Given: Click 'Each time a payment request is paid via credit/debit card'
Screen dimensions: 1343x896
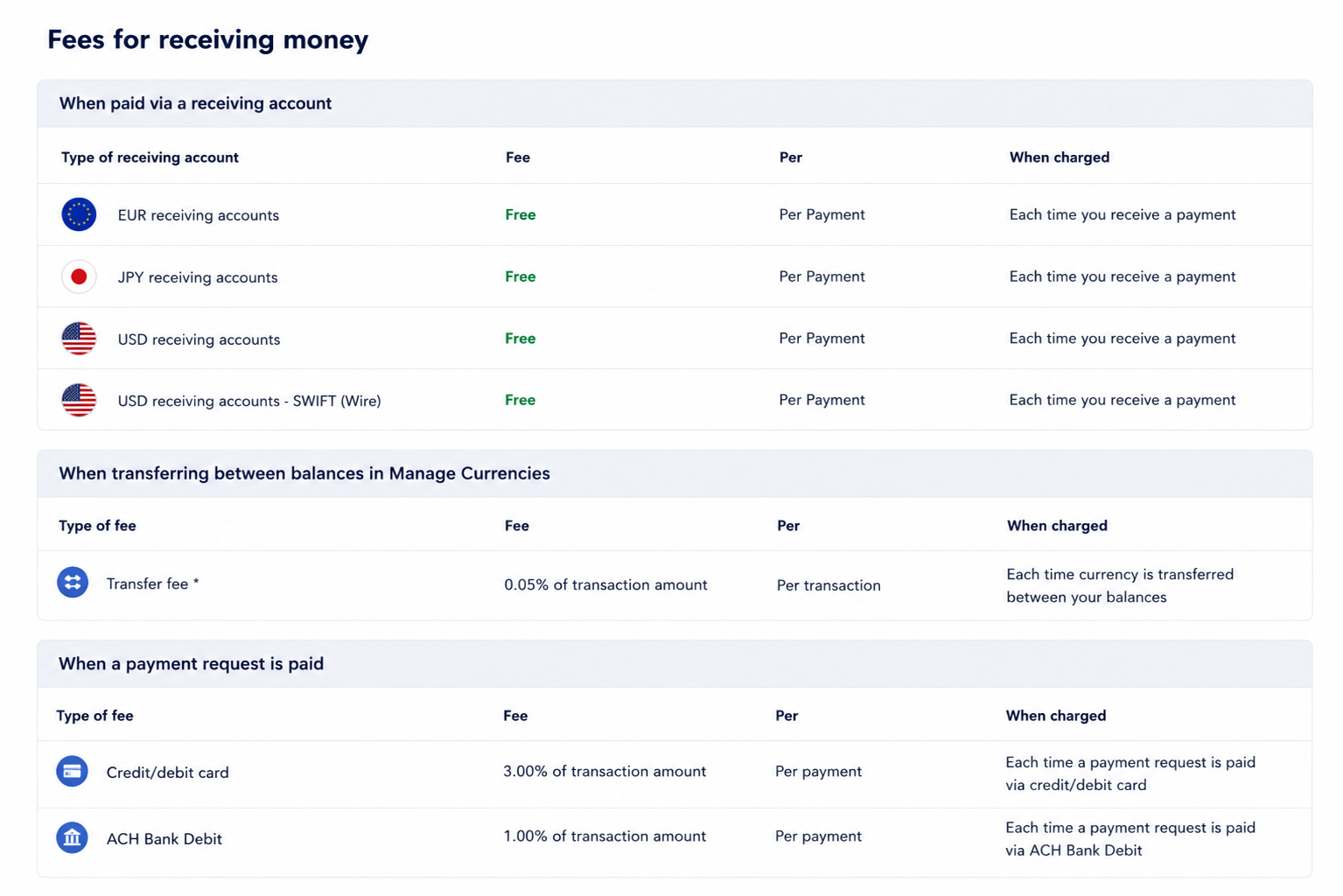Looking at the screenshot, I should coord(1130,773).
